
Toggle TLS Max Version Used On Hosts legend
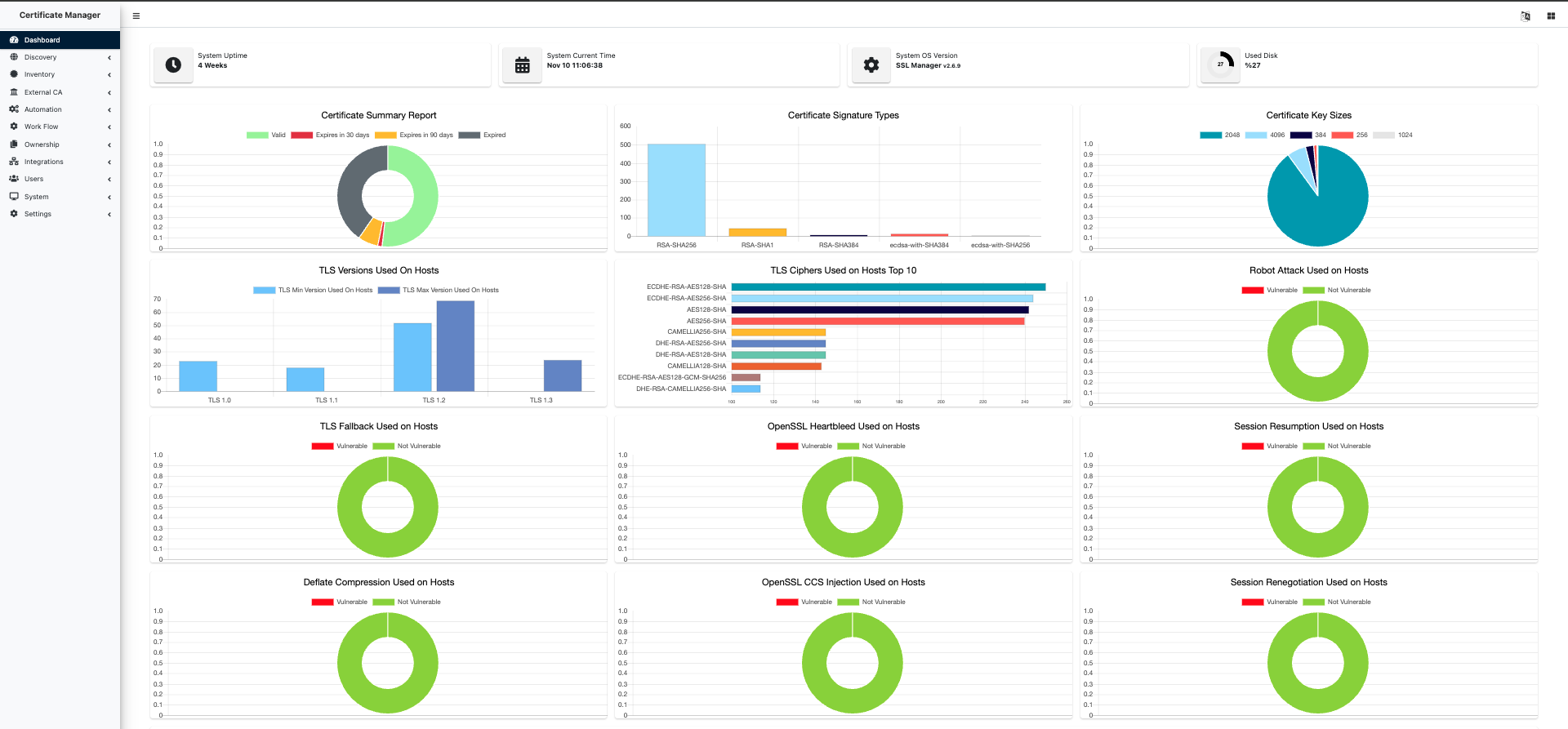pyautogui.click(x=439, y=291)
